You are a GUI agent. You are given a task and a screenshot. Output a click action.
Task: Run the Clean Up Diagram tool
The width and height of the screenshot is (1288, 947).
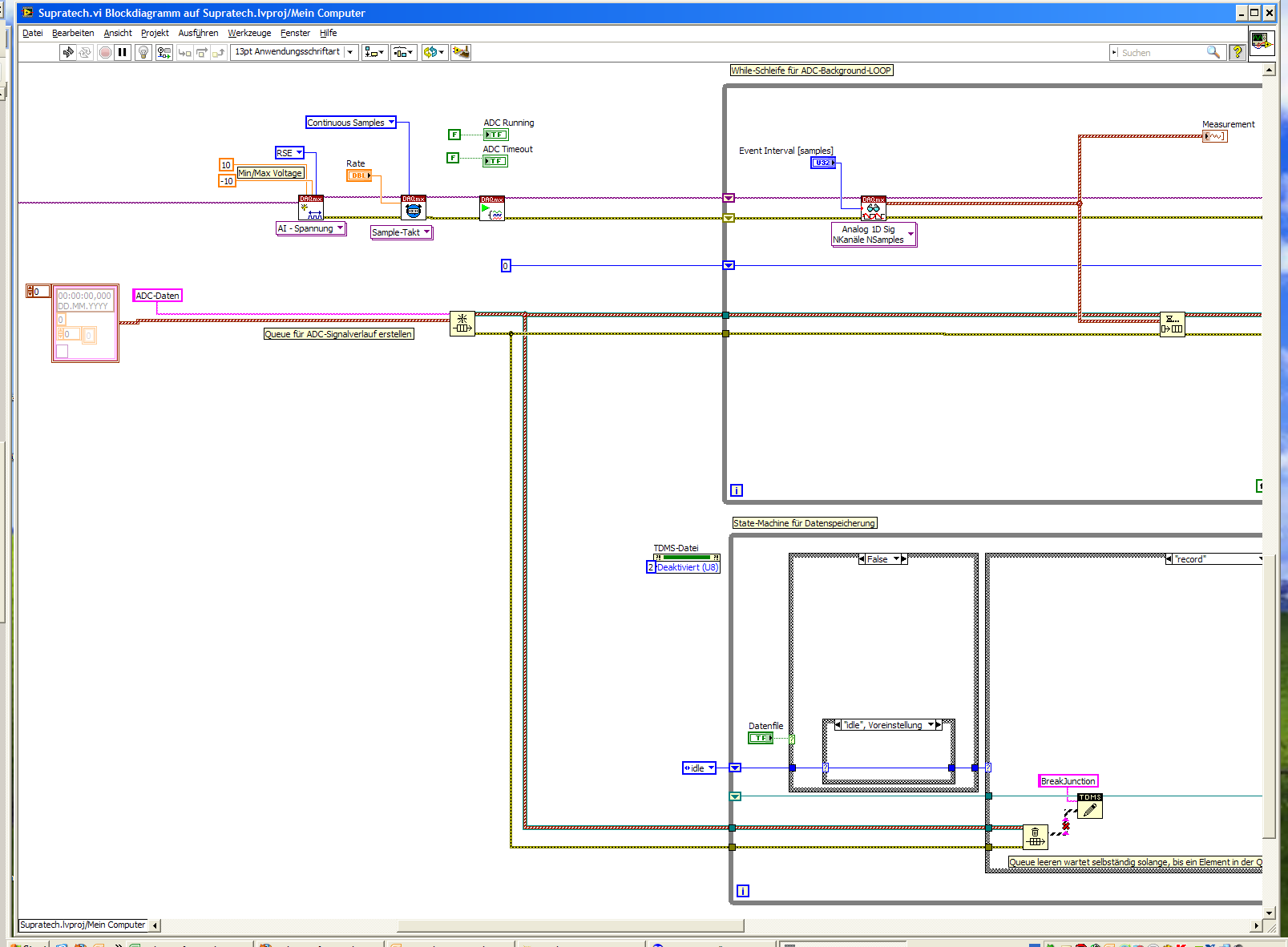click(x=461, y=52)
